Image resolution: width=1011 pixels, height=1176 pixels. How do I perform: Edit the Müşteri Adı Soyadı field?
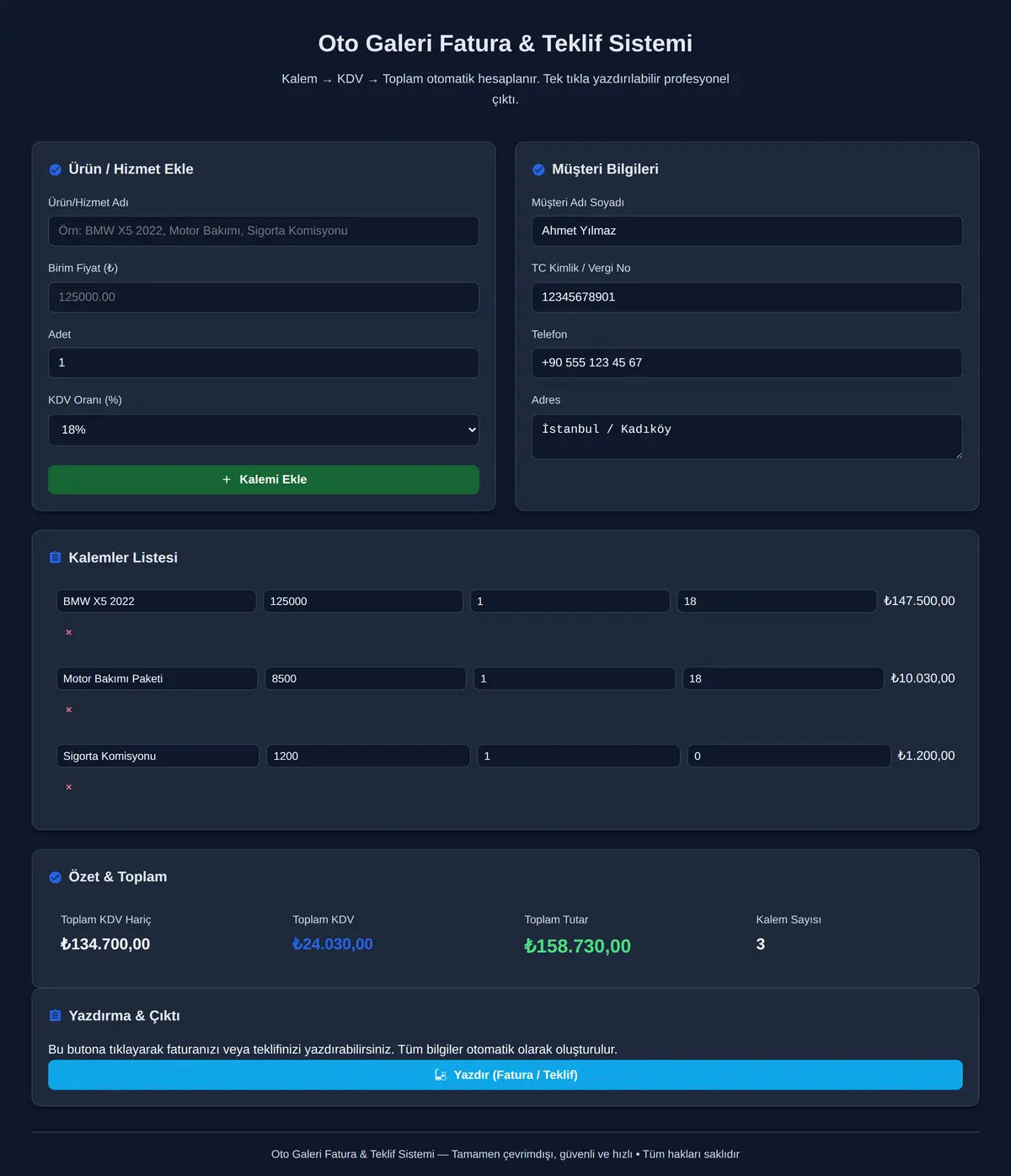click(746, 231)
